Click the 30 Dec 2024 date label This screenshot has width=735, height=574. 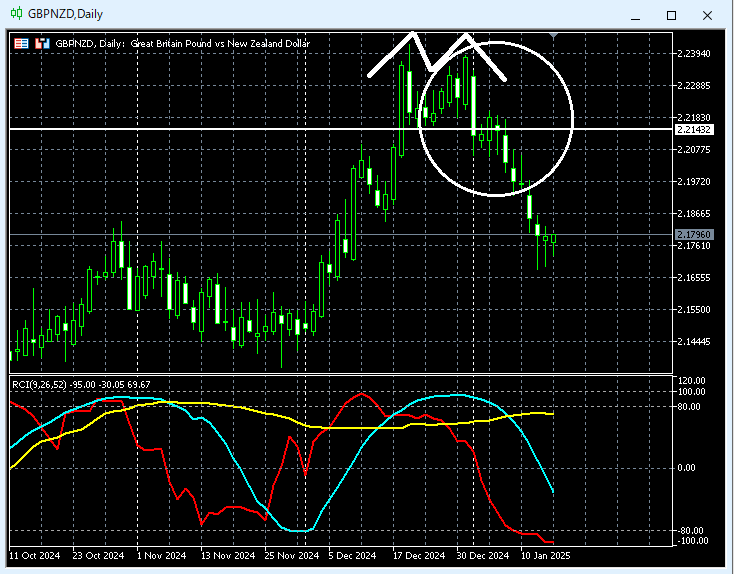(x=483, y=556)
